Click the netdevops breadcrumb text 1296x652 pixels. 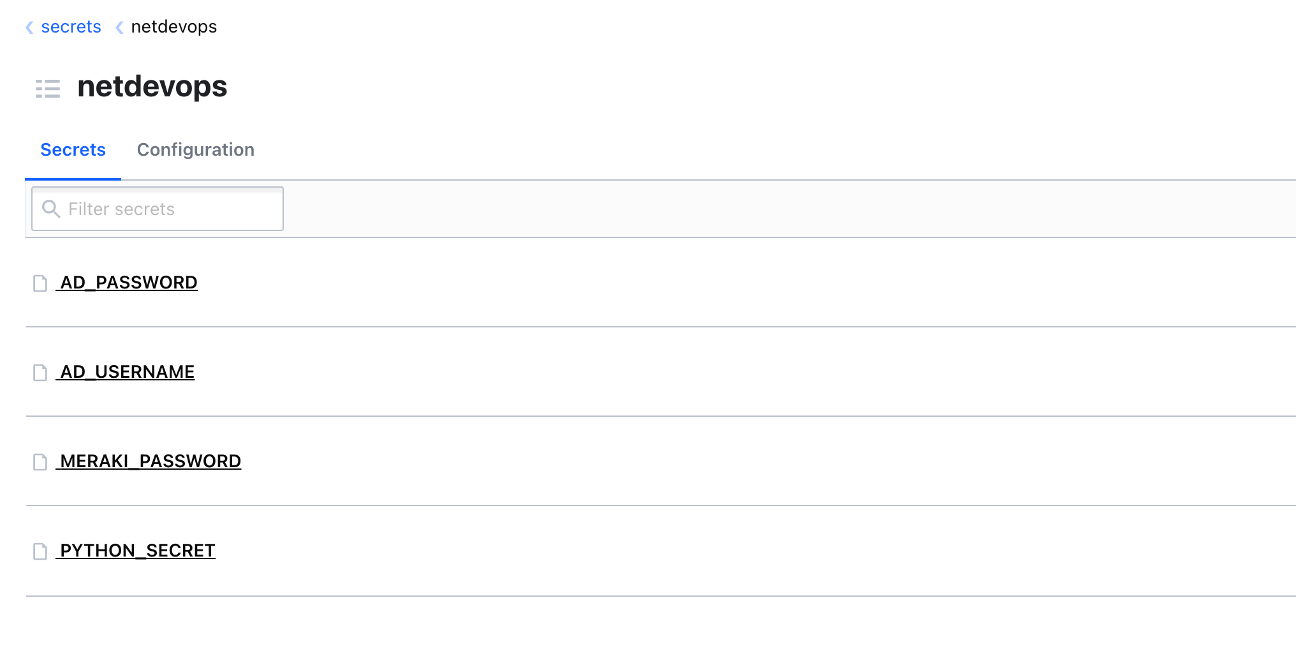174,27
